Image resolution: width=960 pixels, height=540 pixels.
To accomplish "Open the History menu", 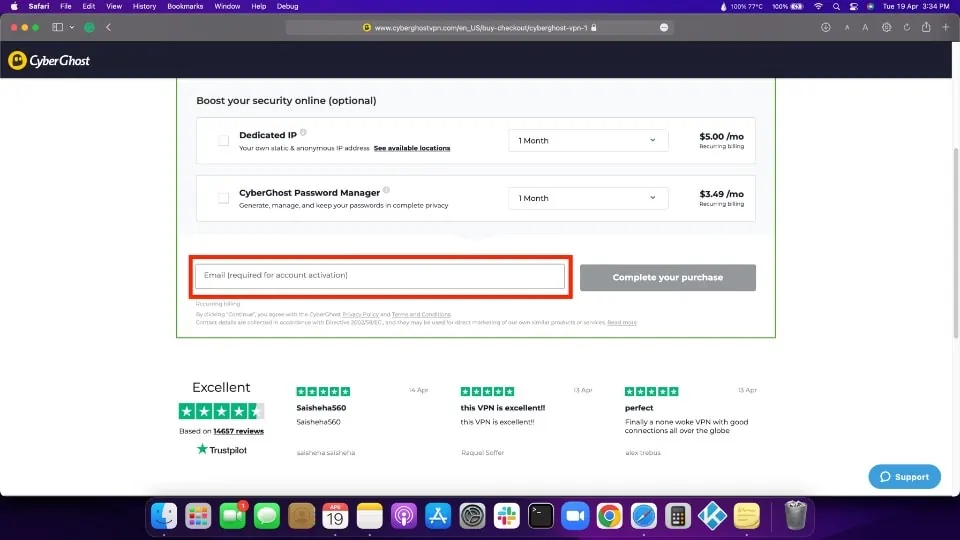I will (x=144, y=7).
